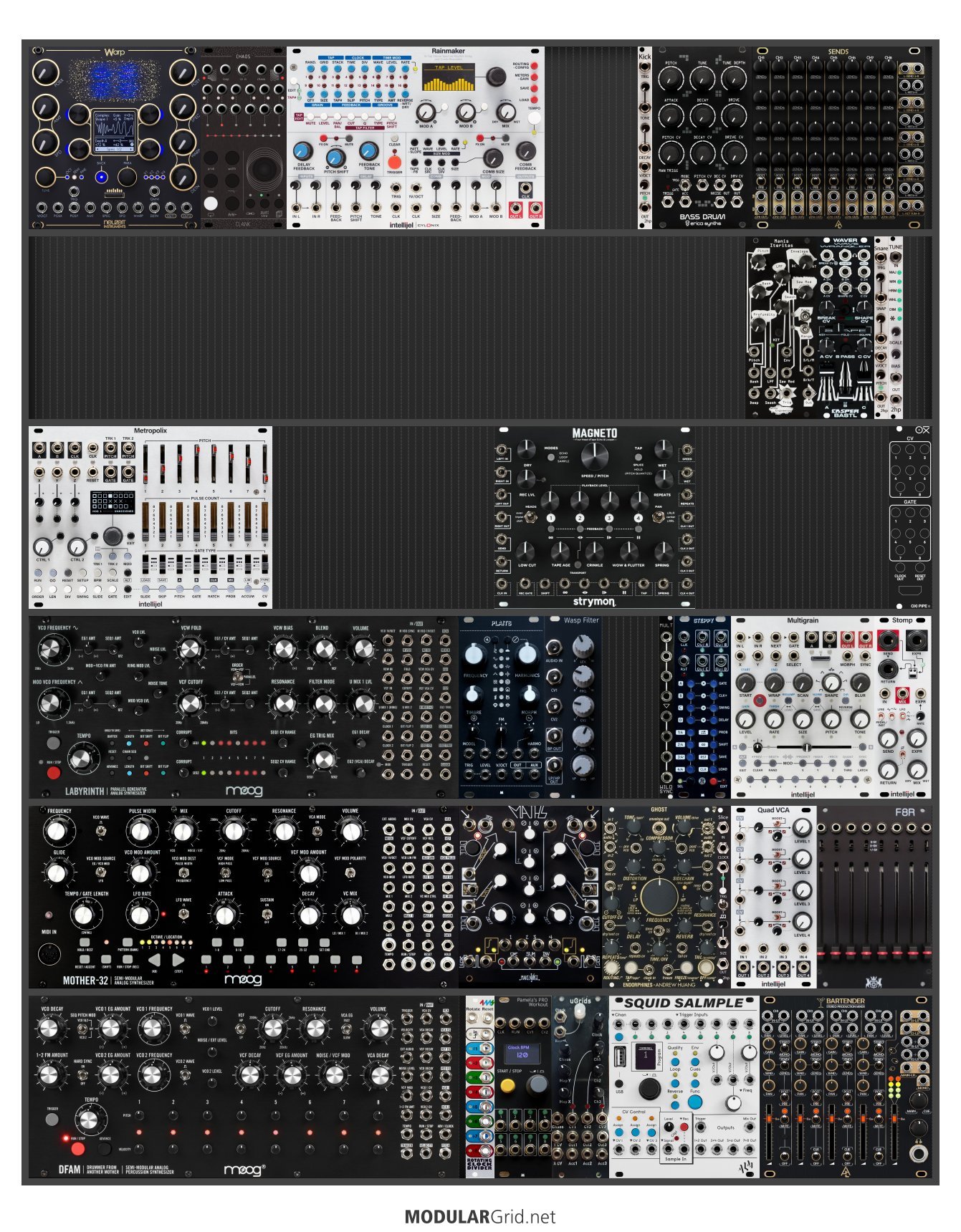Select the 2hp Kick module
Image resolution: width=961 pixels, height=1232 pixels.
645,138
